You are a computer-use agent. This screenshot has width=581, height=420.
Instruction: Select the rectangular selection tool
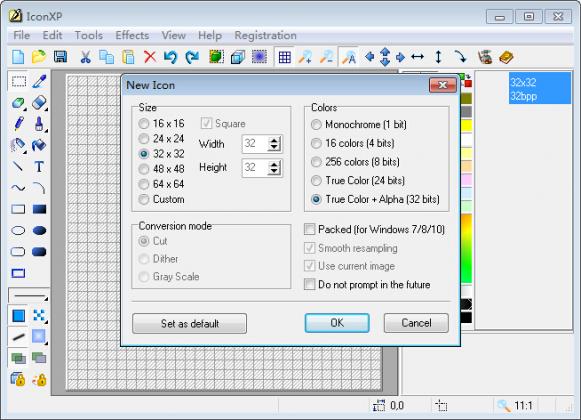coord(18,81)
